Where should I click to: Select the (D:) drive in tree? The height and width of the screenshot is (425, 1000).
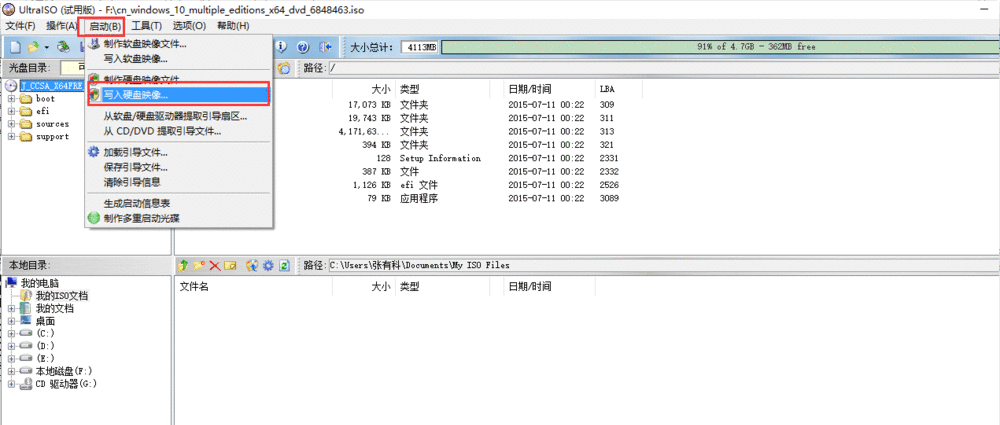46,346
